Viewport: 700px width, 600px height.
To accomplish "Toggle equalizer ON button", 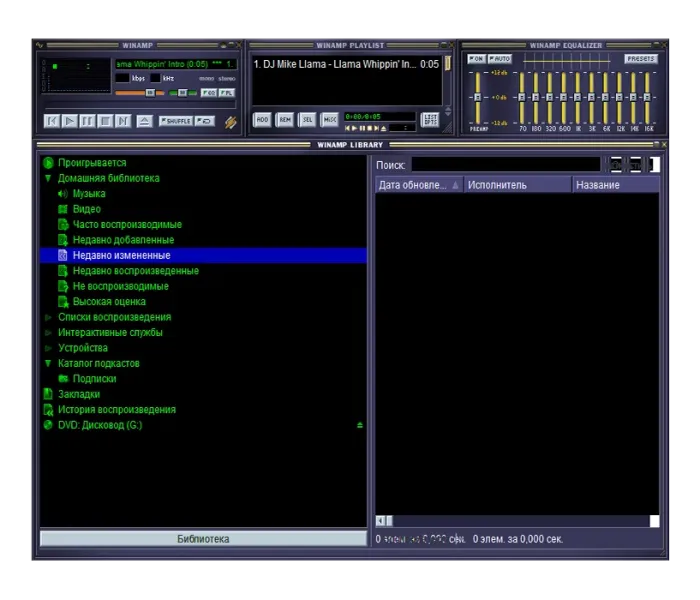I will tap(476, 59).
